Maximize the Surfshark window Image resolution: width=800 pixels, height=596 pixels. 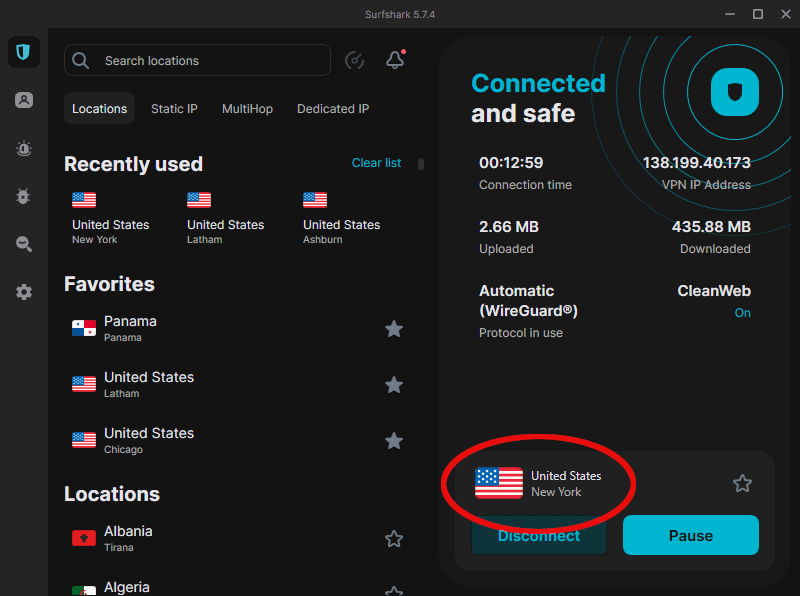point(758,14)
